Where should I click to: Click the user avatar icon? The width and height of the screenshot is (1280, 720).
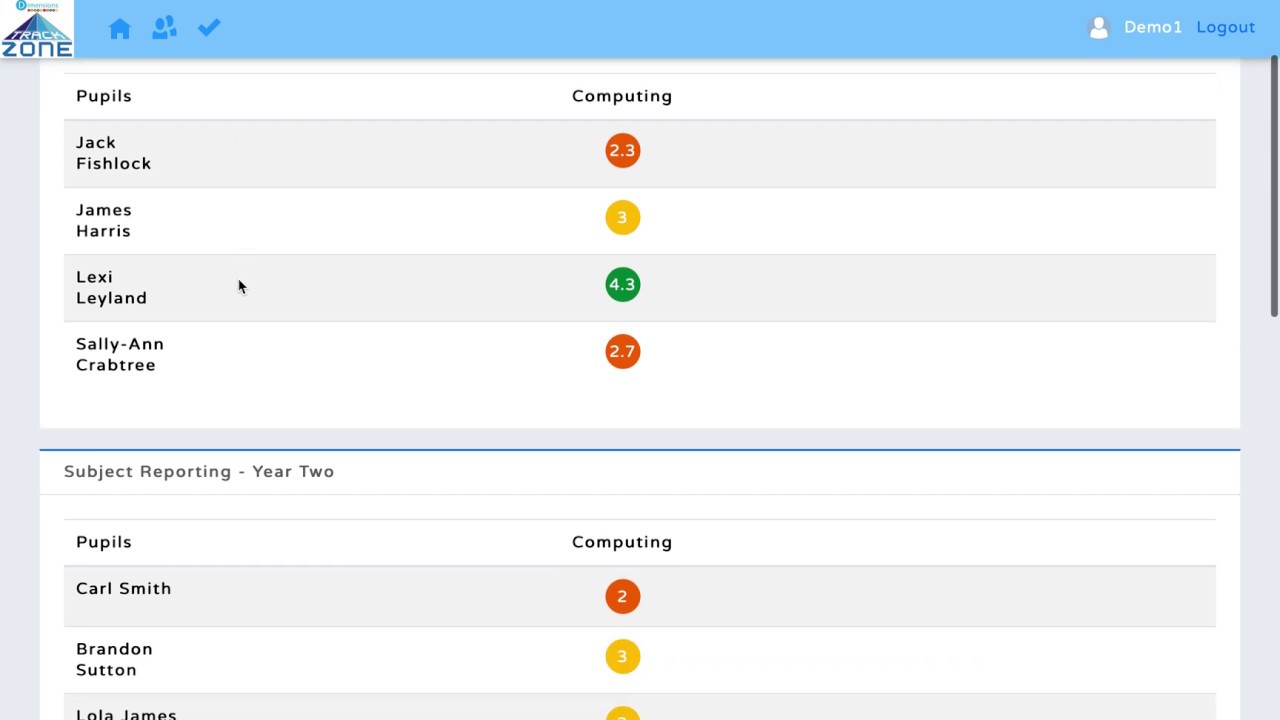coord(1098,28)
